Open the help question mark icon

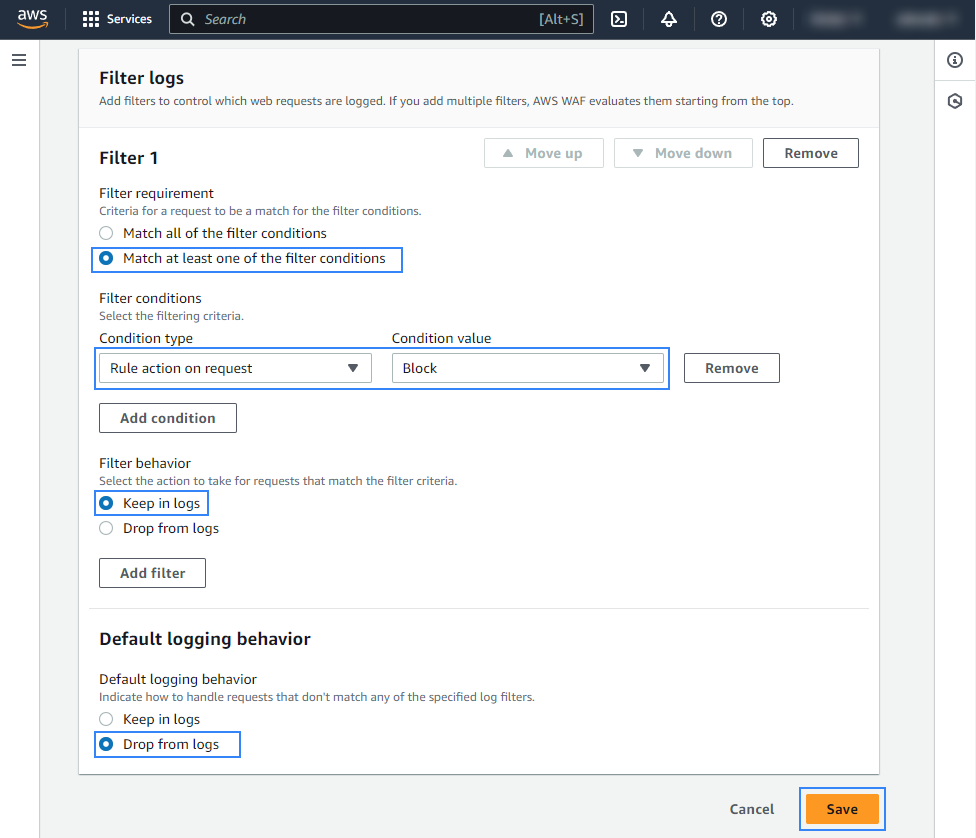pos(719,19)
